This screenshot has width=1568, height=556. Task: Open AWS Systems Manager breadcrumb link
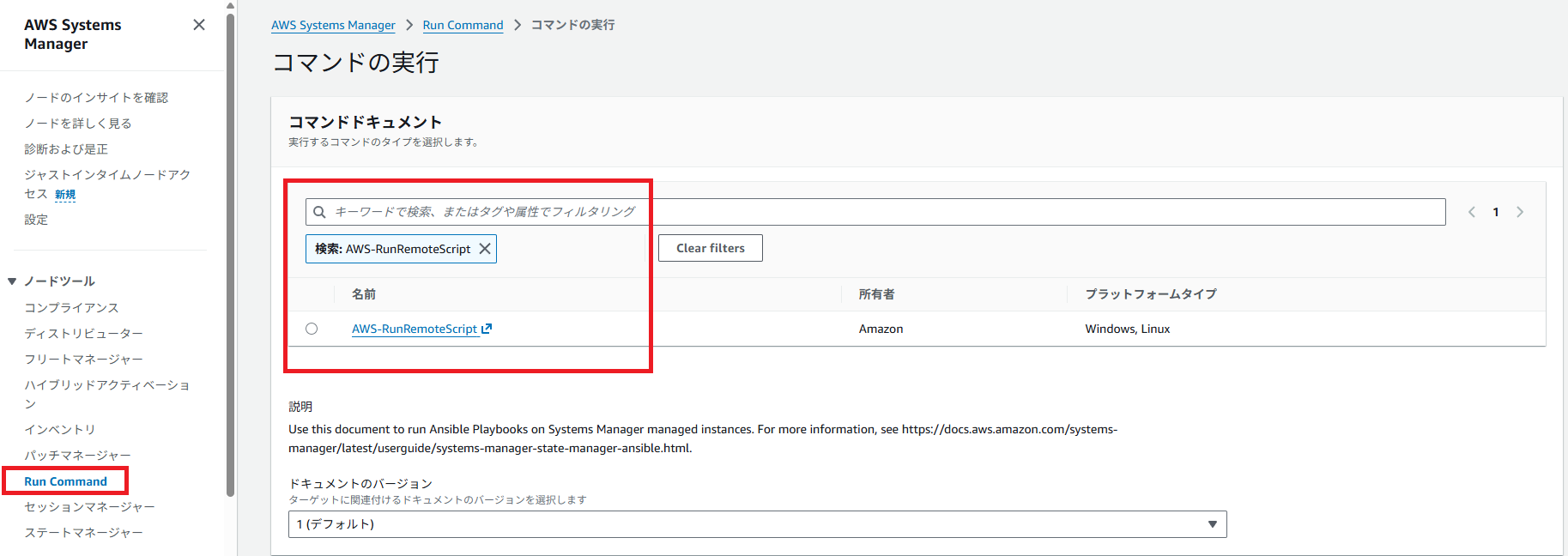333,25
